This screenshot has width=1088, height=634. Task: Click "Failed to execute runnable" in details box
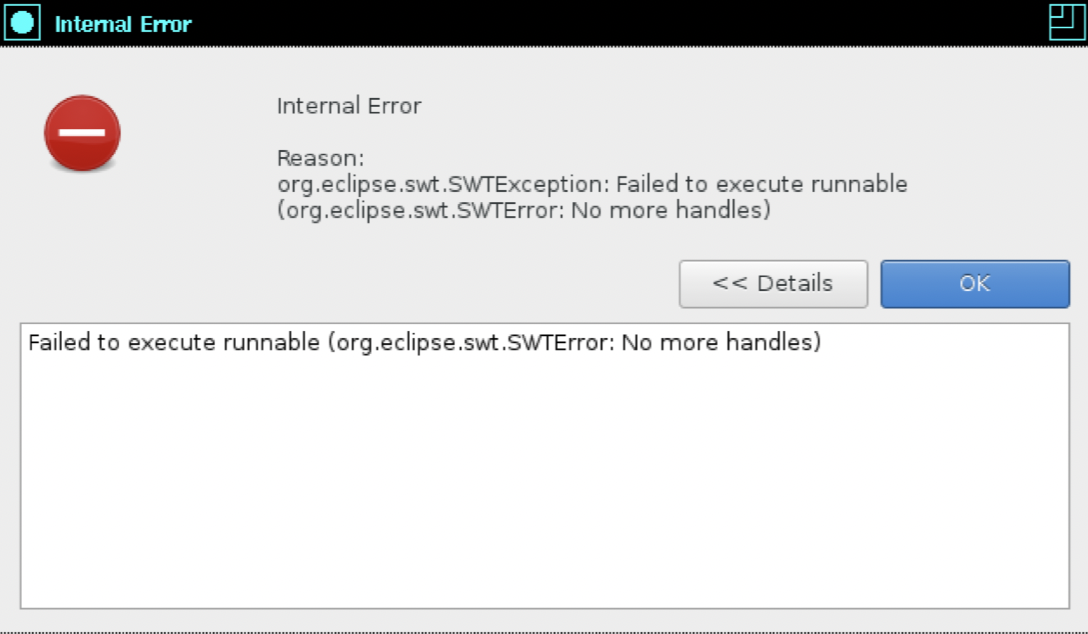pyautogui.click(x=174, y=343)
